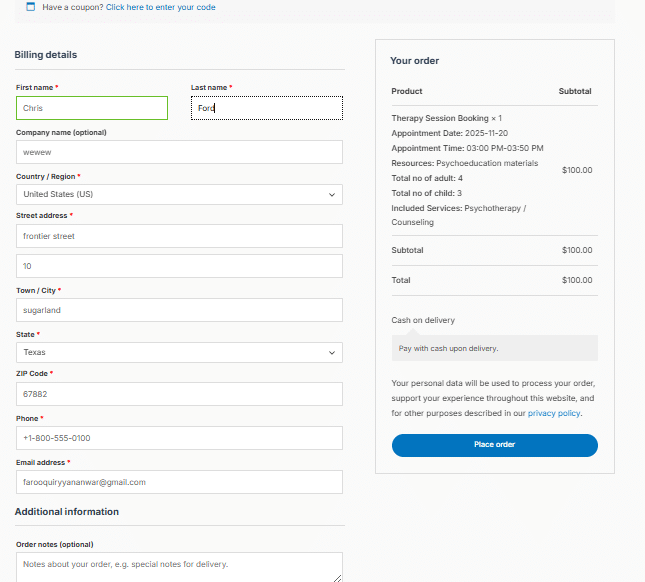
Task: Focus the Order notes text area
Action: pos(179,567)
